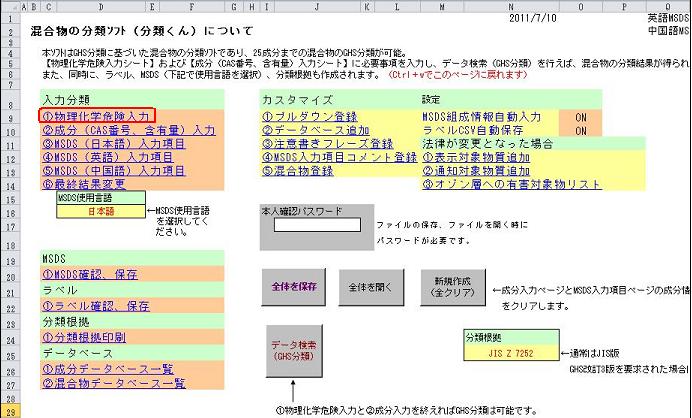Viewport: 692px width, 418px height.
Task: Click the 全体を開く button
Action: coord(371,287)
